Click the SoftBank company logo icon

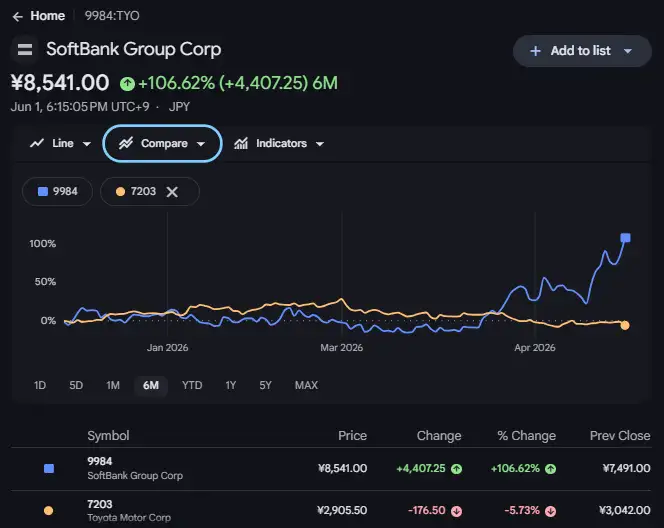click(25, 50)
